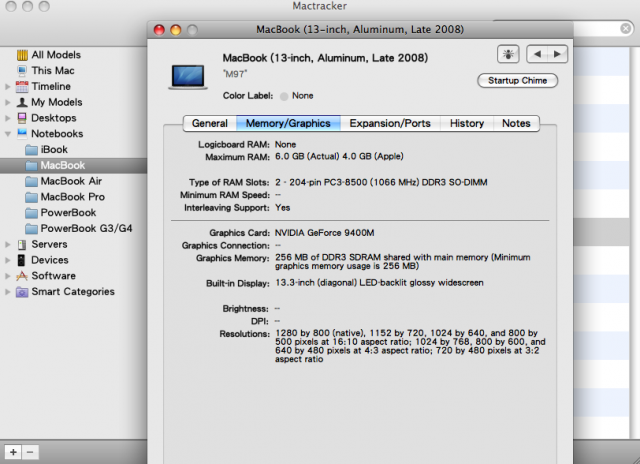
Task: Select All Models in the sidebar
Action: [56, 55]
